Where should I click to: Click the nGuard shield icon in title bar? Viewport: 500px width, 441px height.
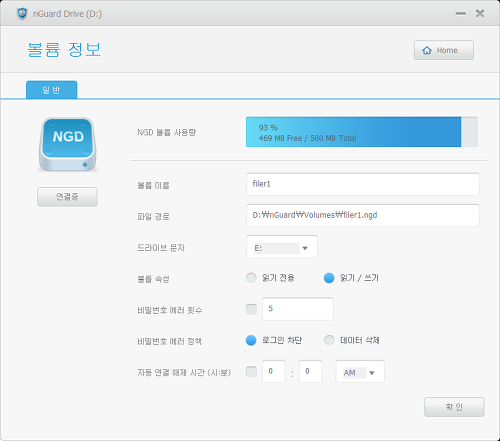(x=22, y=14)
